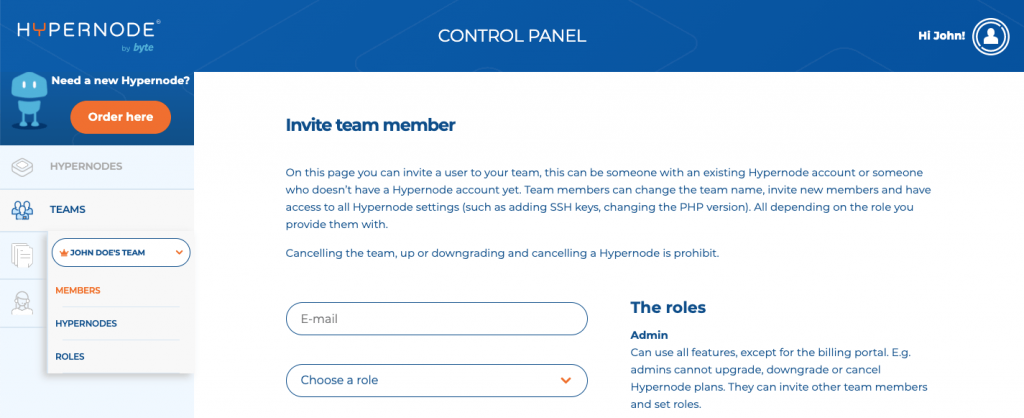1024x418 pixels.
Task: Open the Teams sidebar section
Action: pos(68,210)
